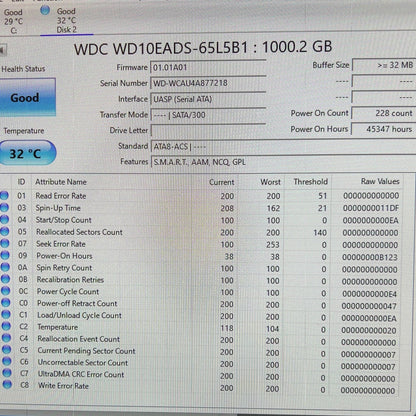Click status circle for Power-On Hours row
This screenshot has height=416, width=416.
point(5,255)
